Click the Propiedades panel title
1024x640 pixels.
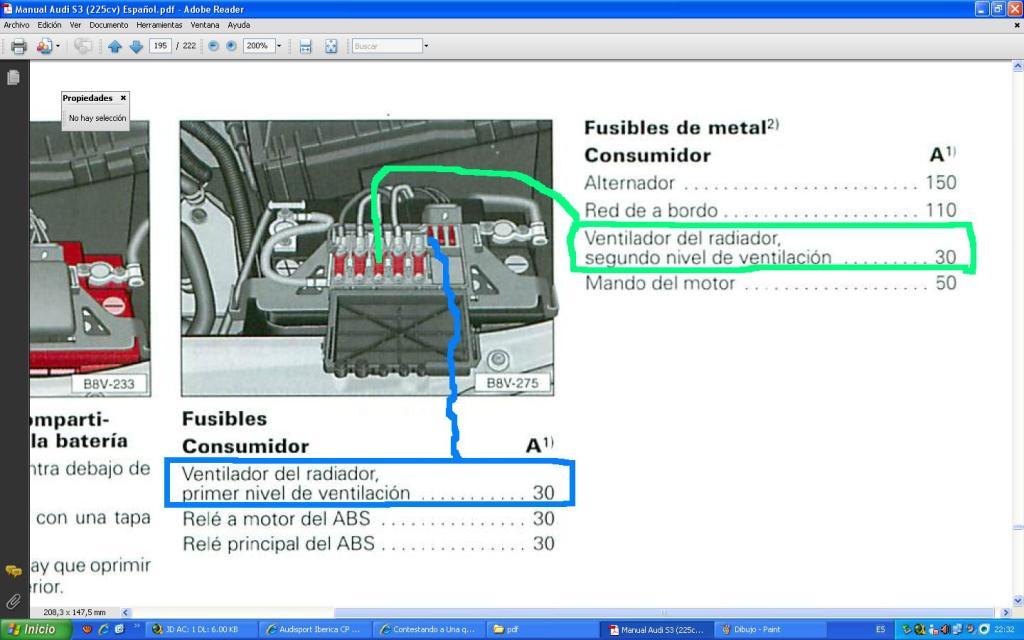(88, 98)
